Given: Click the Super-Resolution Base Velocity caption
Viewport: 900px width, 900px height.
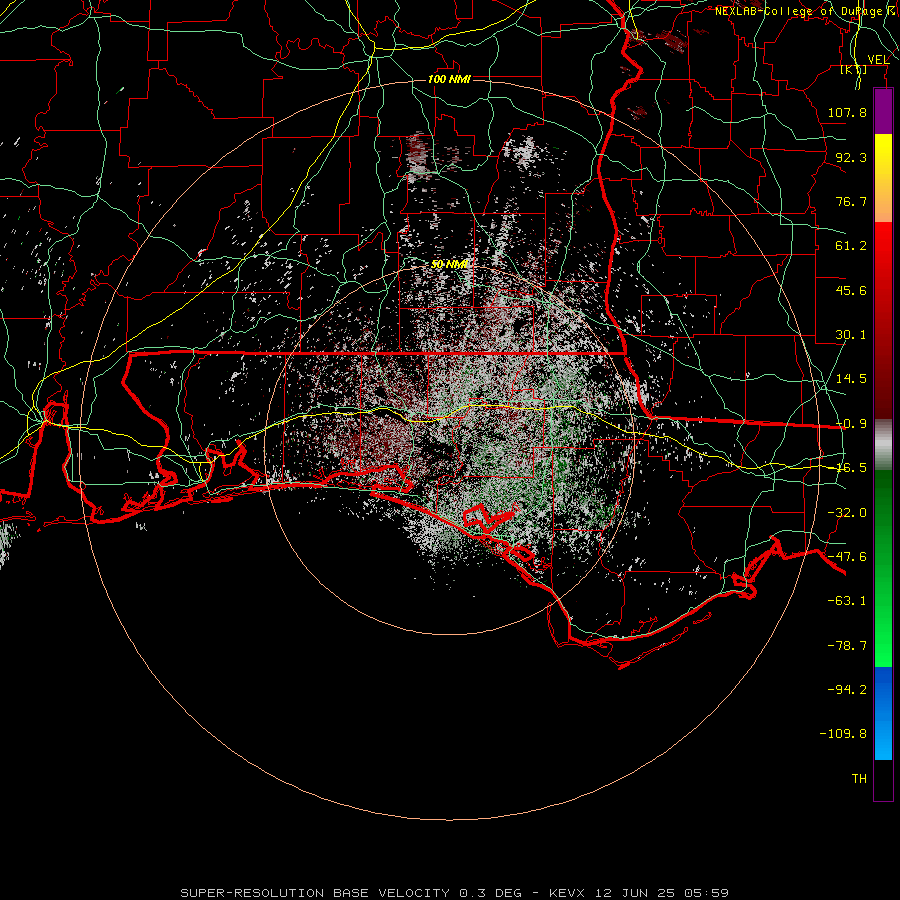Looking at the screenshot, I should tap(455, 893).
